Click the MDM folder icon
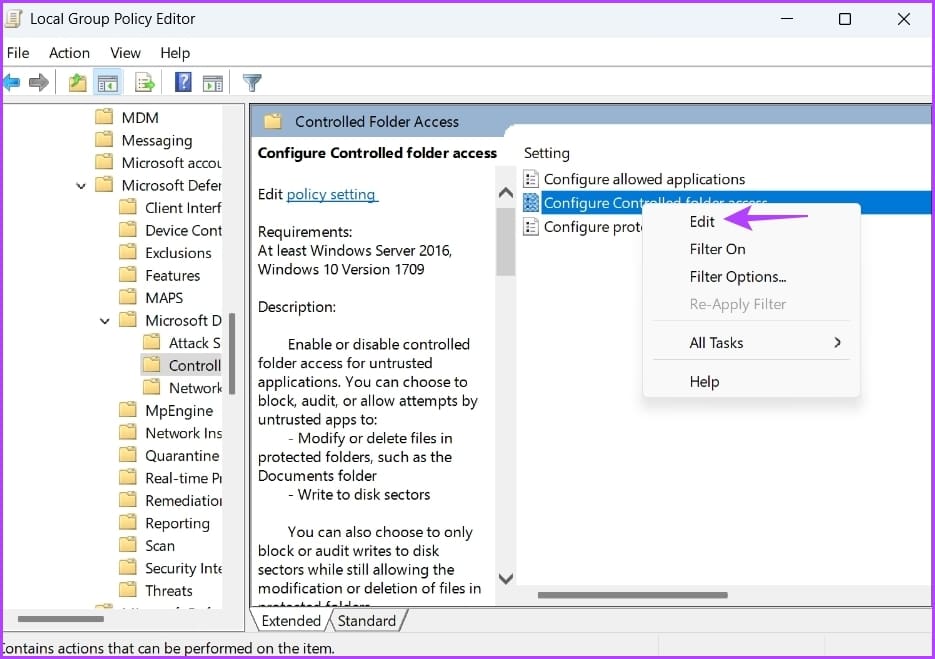935x659 pixels. (104, 116)
